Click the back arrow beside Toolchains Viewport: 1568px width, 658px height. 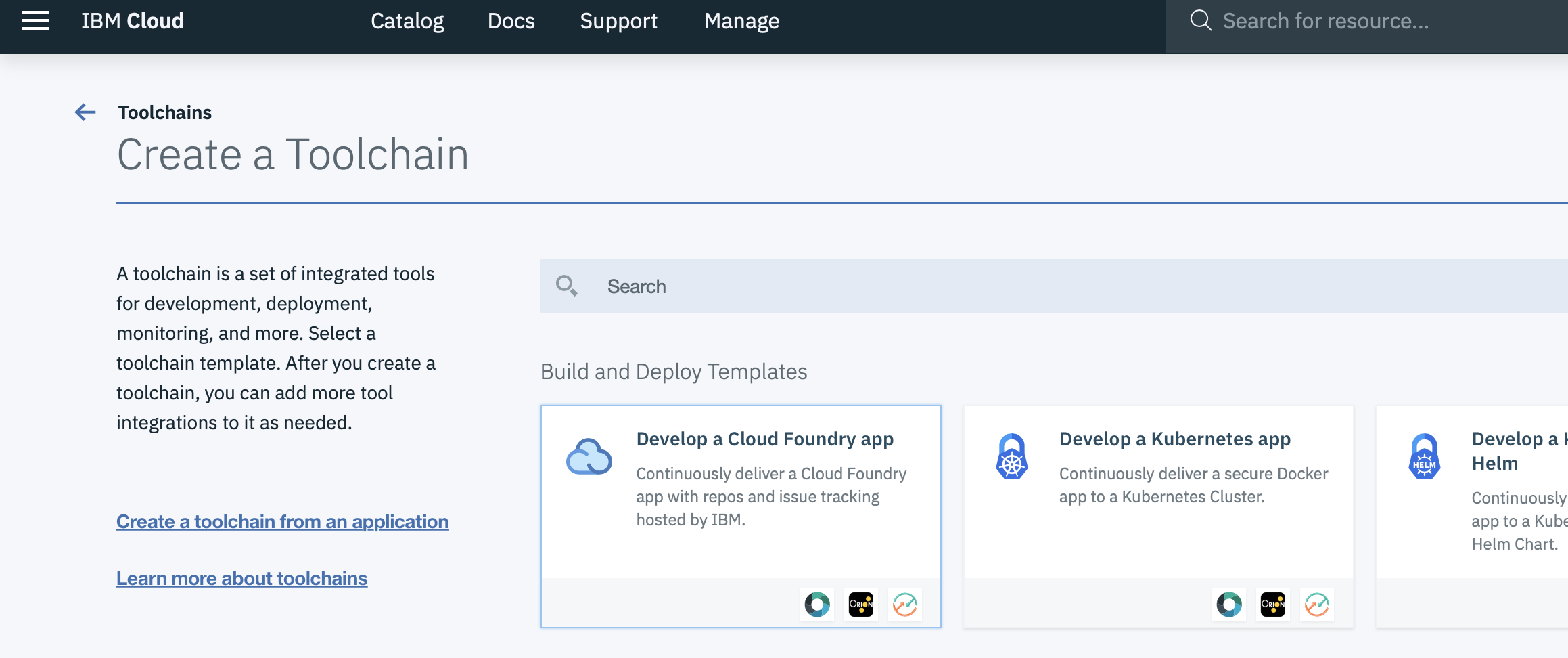[84, 112]
